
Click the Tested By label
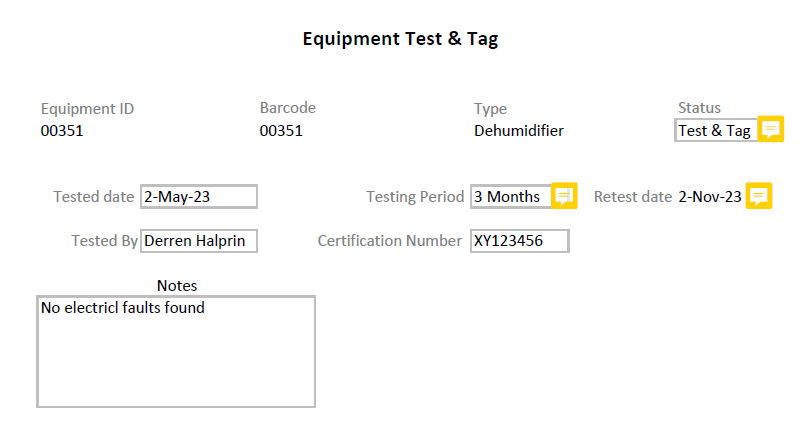(104, 241)
